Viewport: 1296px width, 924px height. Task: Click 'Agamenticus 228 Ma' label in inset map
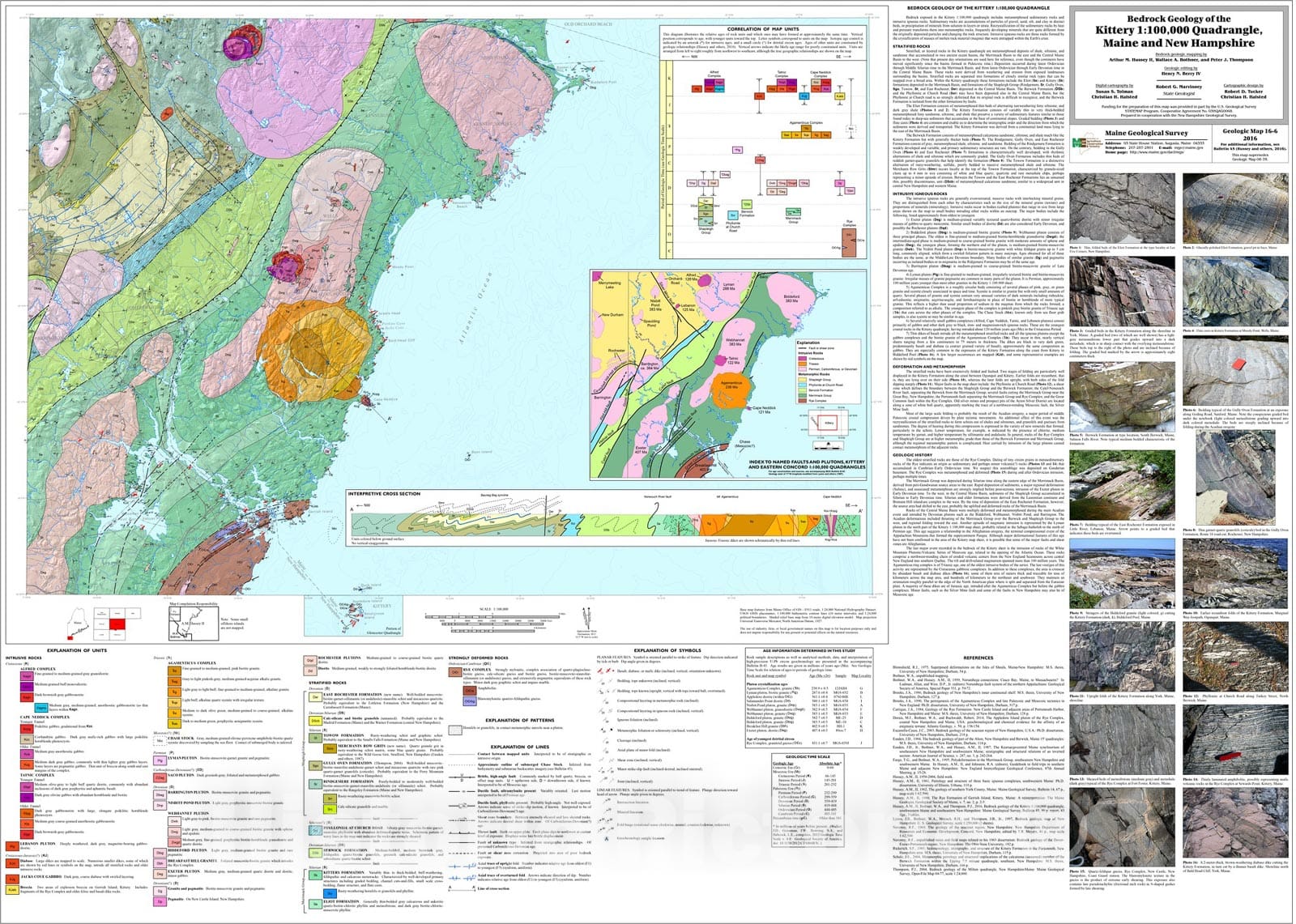tap(732, 385)
